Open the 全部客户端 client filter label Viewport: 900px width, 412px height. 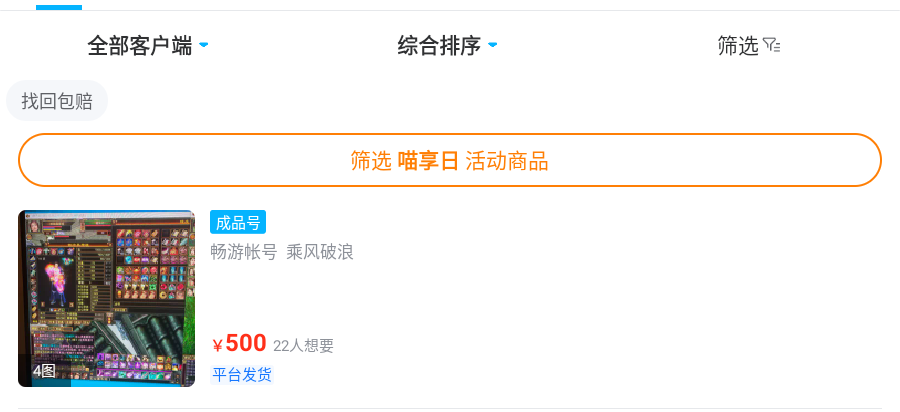point(139,45)
